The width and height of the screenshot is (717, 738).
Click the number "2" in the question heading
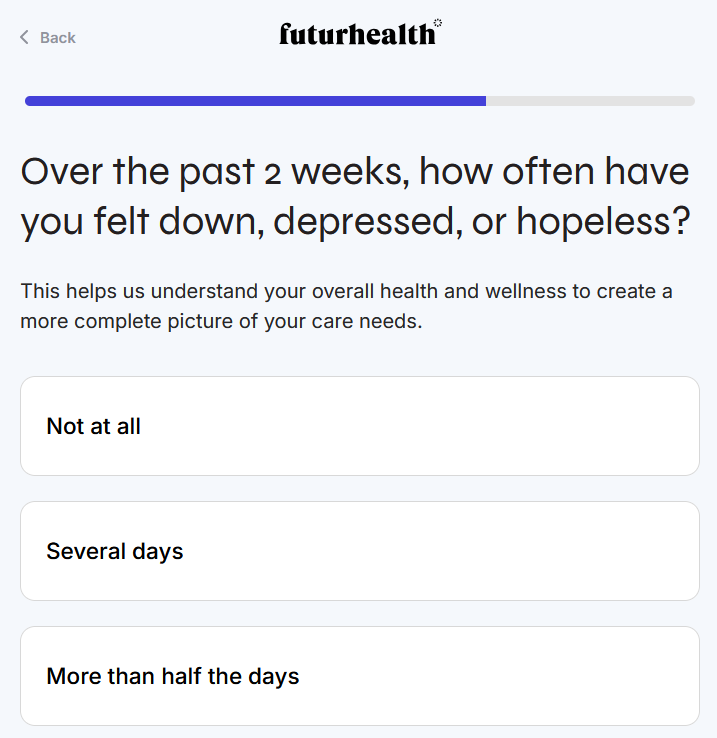click(x=272, y=174)
